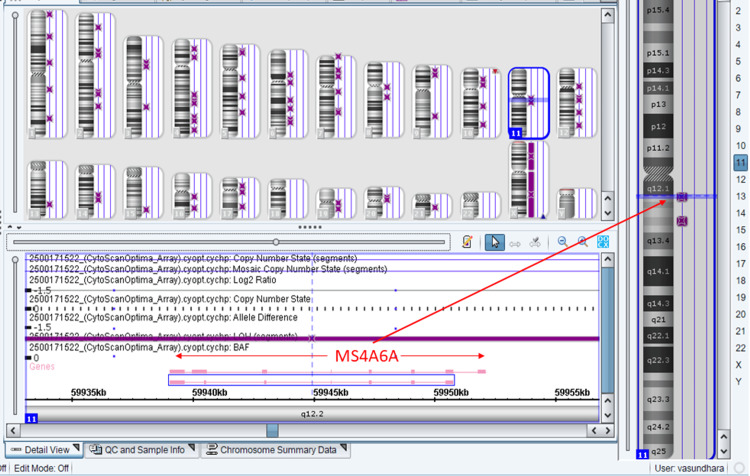
Task: Click the chromosome panel scrollbar up arrow
Action: 724,437
